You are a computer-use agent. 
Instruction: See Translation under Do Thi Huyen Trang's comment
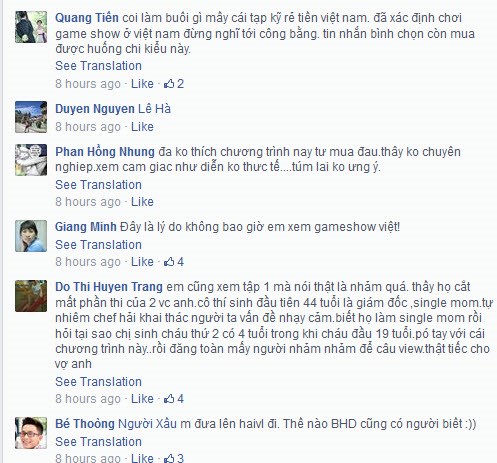coord(98,382)
